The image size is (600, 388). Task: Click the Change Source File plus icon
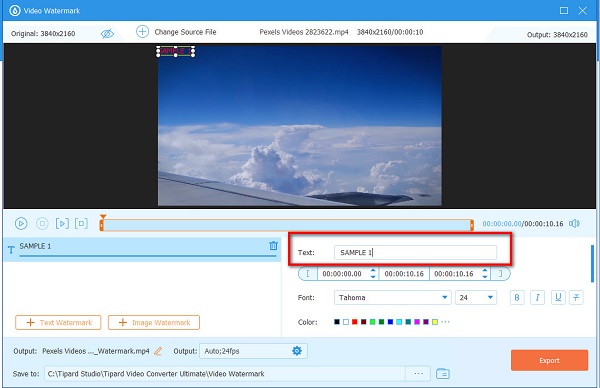coord(142,32)
